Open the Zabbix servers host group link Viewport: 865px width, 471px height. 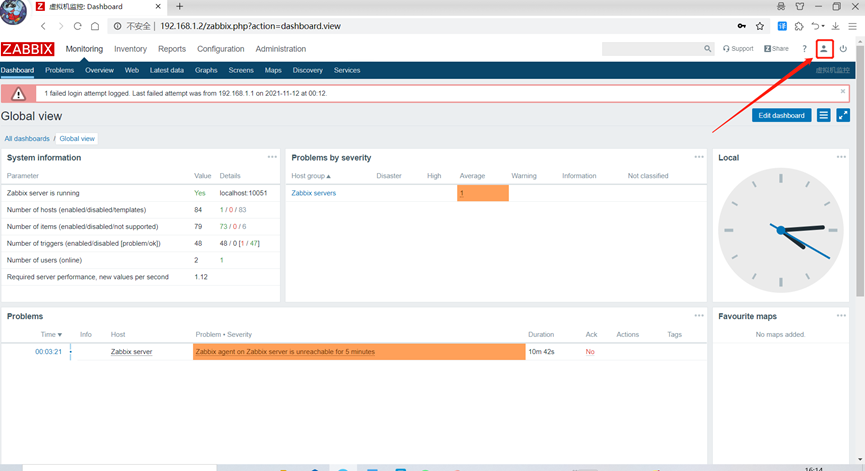[x=313, y=193]
